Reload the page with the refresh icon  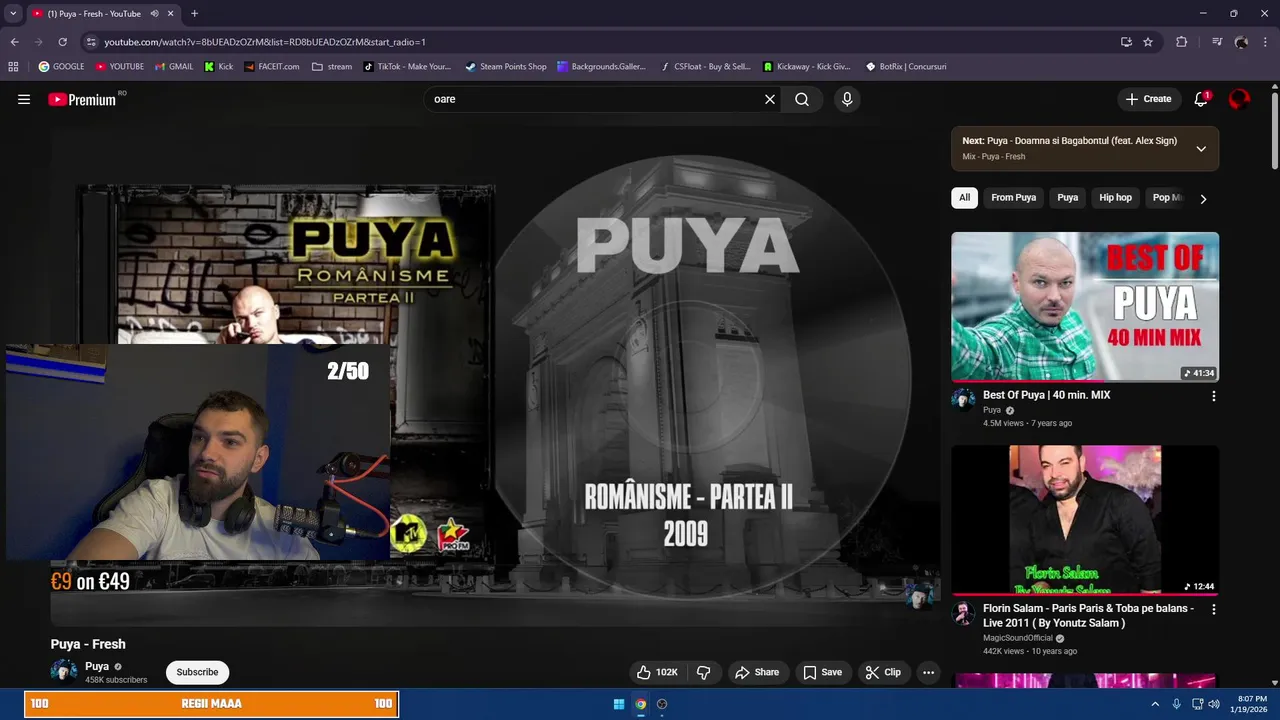click(62, 42)
